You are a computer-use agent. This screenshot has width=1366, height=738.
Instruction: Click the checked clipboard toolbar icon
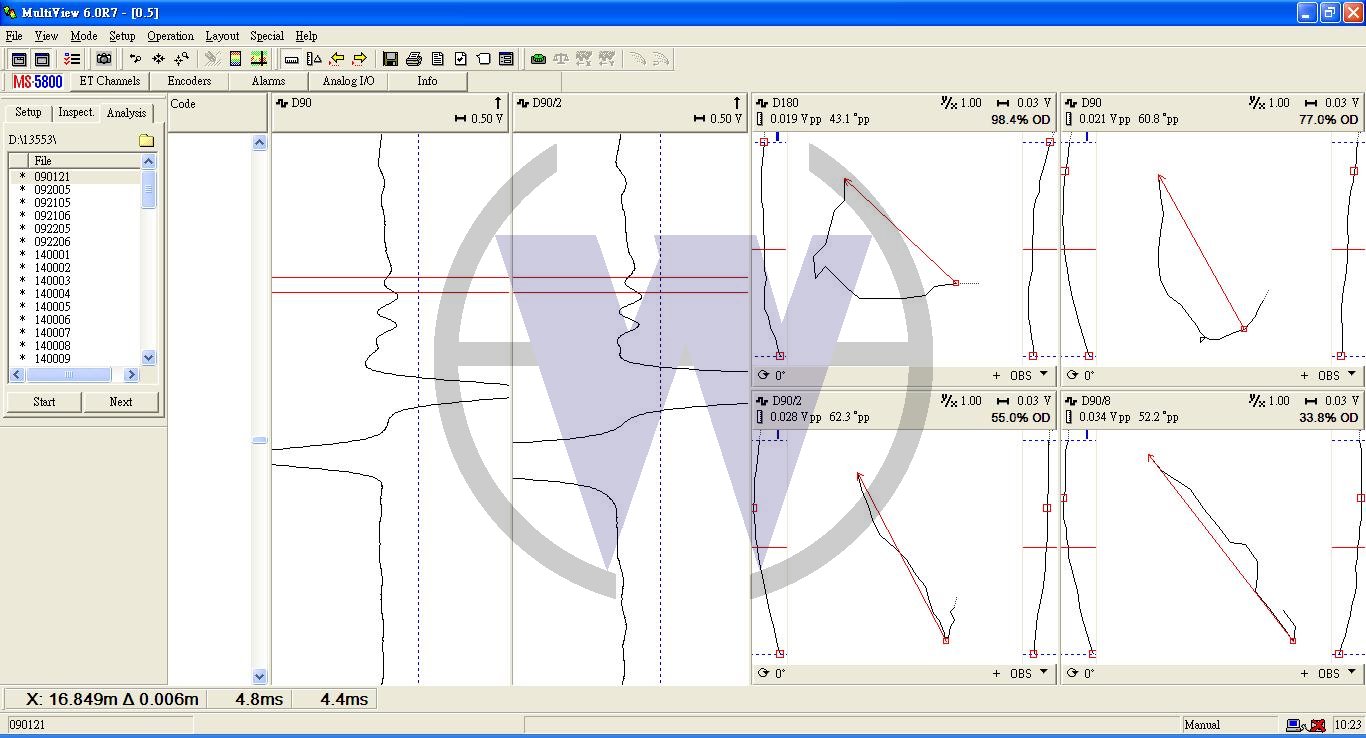[x=460, y=59]
